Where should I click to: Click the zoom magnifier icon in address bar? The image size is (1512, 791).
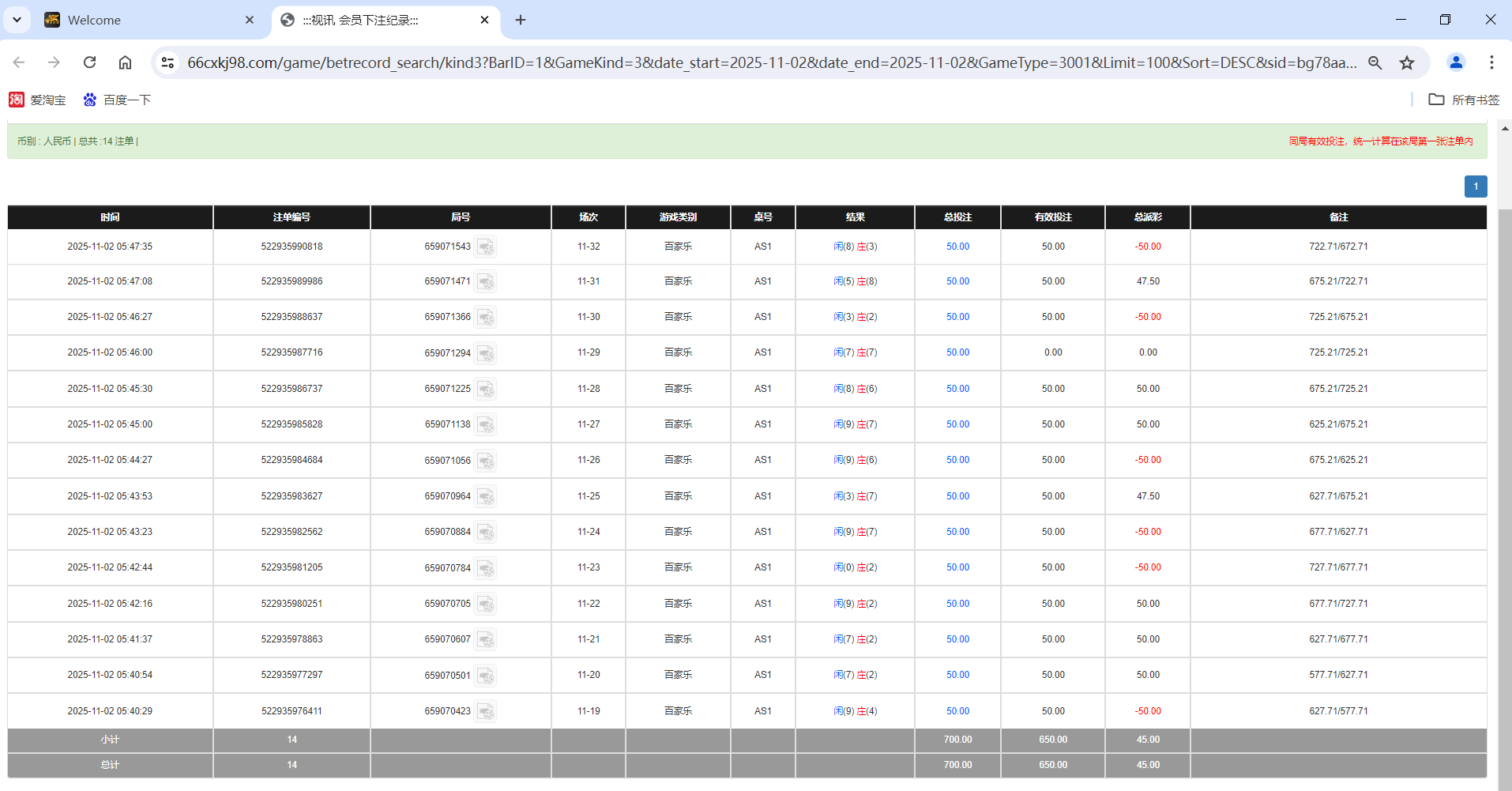click(1375, 62)
